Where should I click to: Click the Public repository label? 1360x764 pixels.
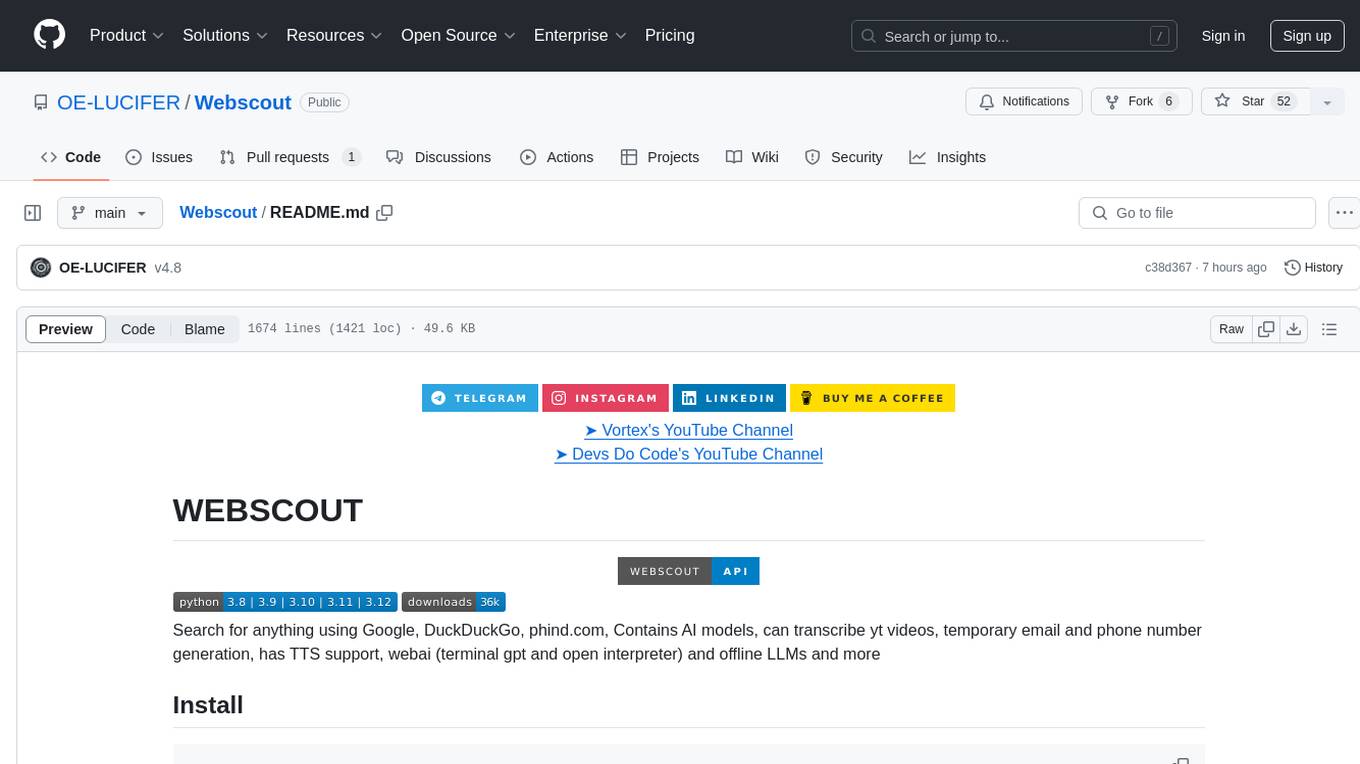point(324,102)
